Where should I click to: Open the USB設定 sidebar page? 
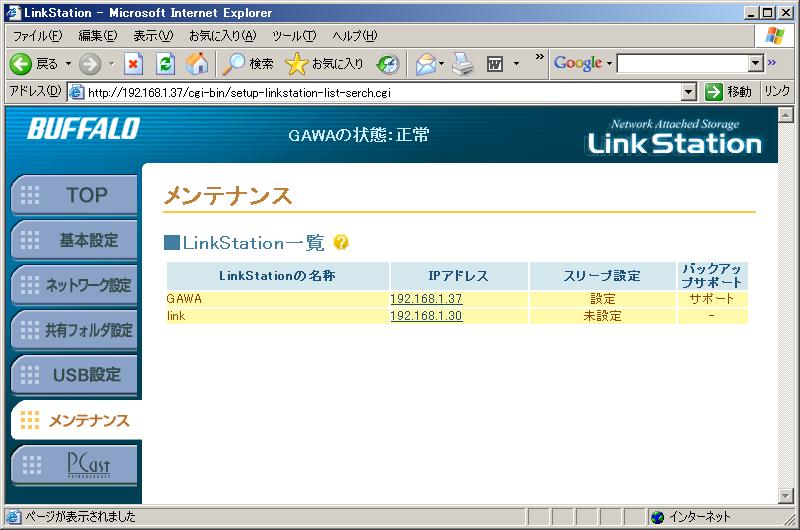[74, 375]
